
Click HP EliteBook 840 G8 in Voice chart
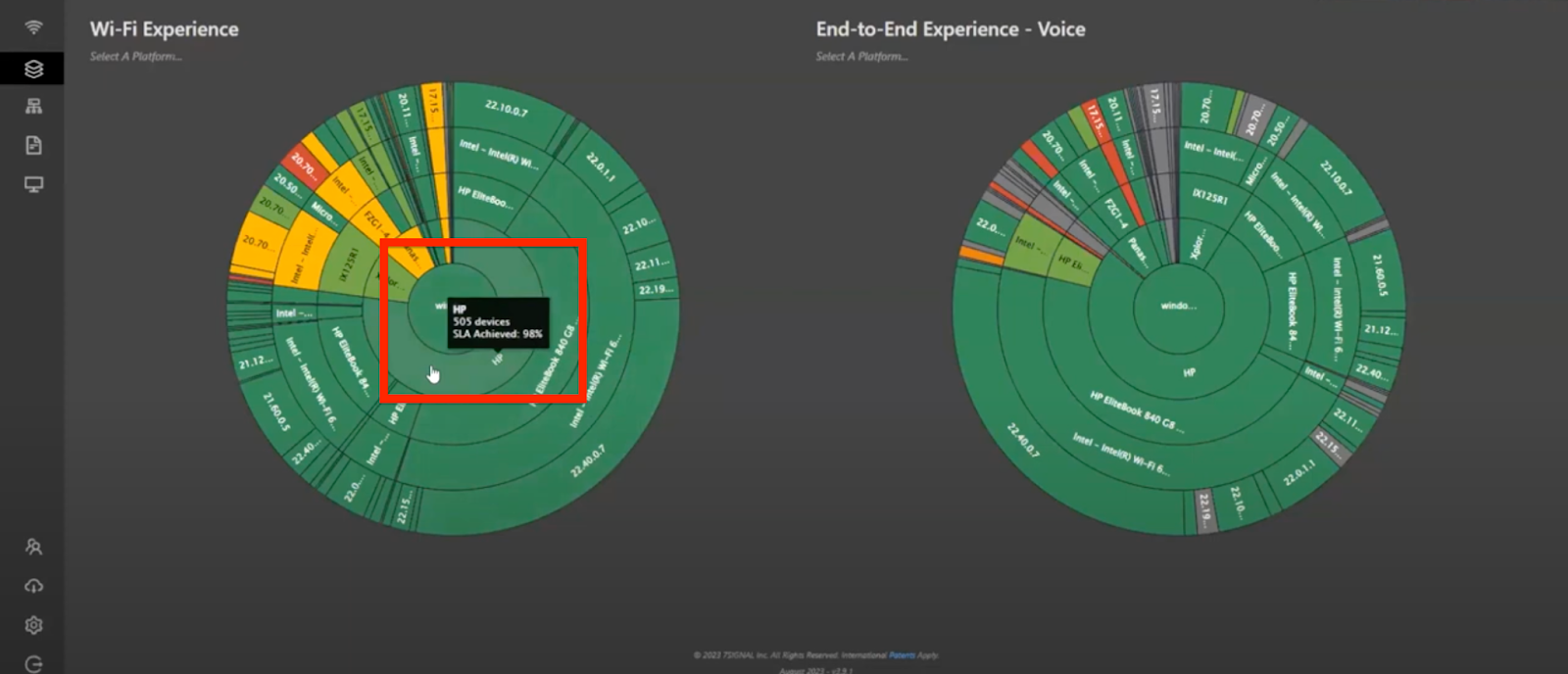1137,412
